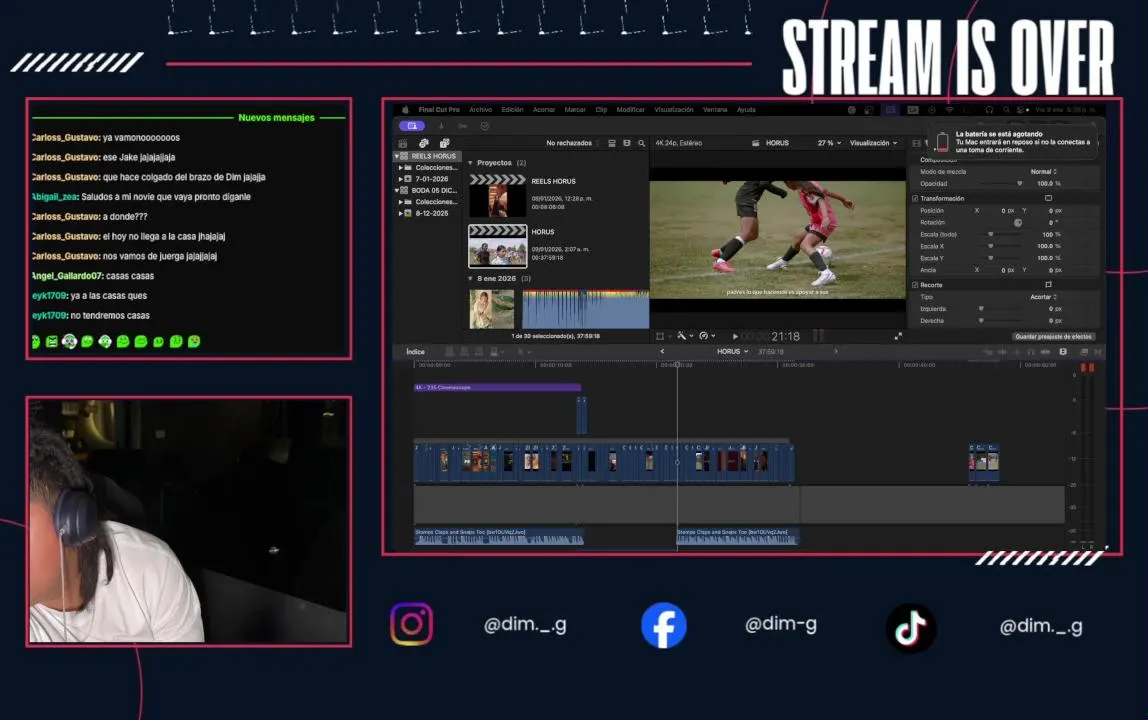
Task: Click the browser search magnifier icon
Action: click(641, 144)
